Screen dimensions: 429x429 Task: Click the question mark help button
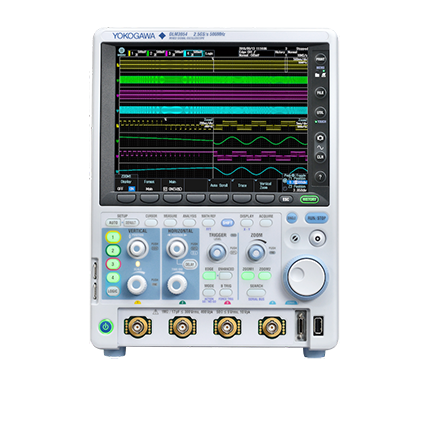tap(320, 177)
